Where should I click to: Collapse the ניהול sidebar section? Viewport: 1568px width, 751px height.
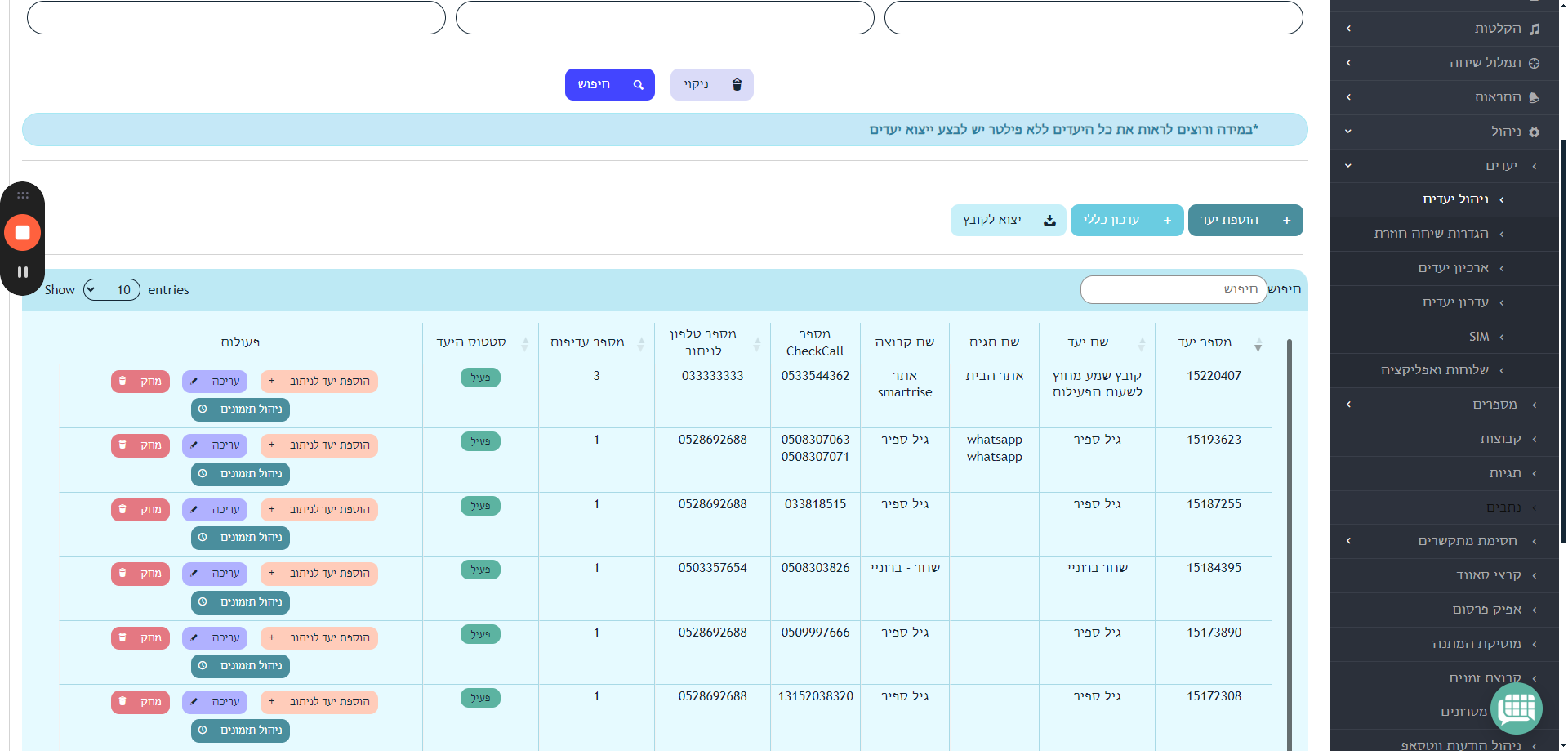1444,132
